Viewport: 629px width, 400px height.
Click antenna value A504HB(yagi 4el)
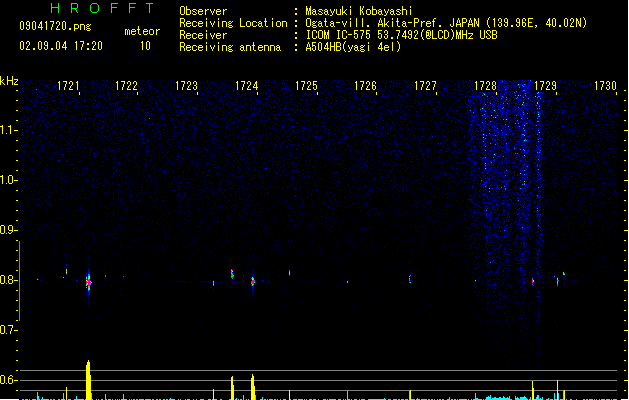[x=353, y=47]
